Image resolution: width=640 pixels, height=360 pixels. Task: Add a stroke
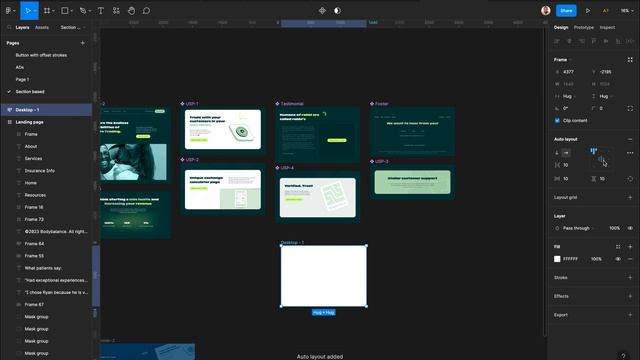pyautogui.click(x=630, y=278)
